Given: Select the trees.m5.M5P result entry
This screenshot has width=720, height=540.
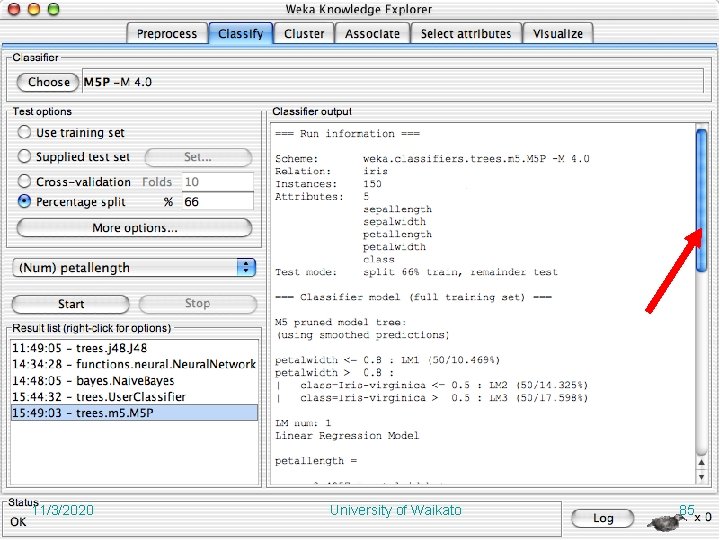Looking at the screenshot, I should 134,413.
